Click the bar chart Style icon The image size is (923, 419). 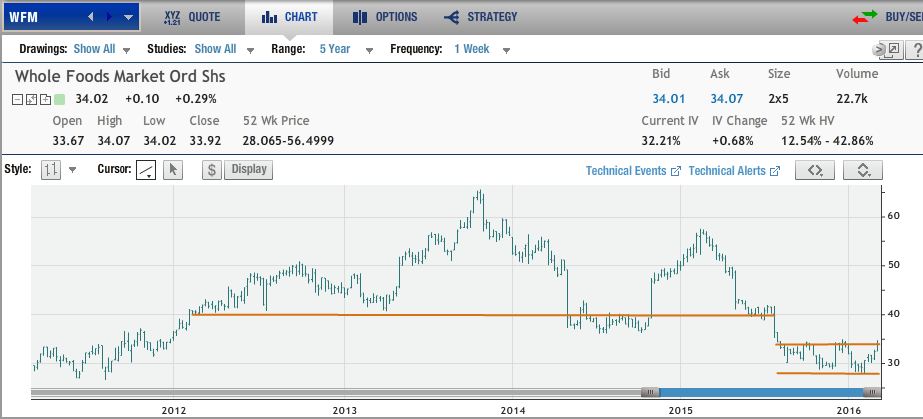point(51,170)
